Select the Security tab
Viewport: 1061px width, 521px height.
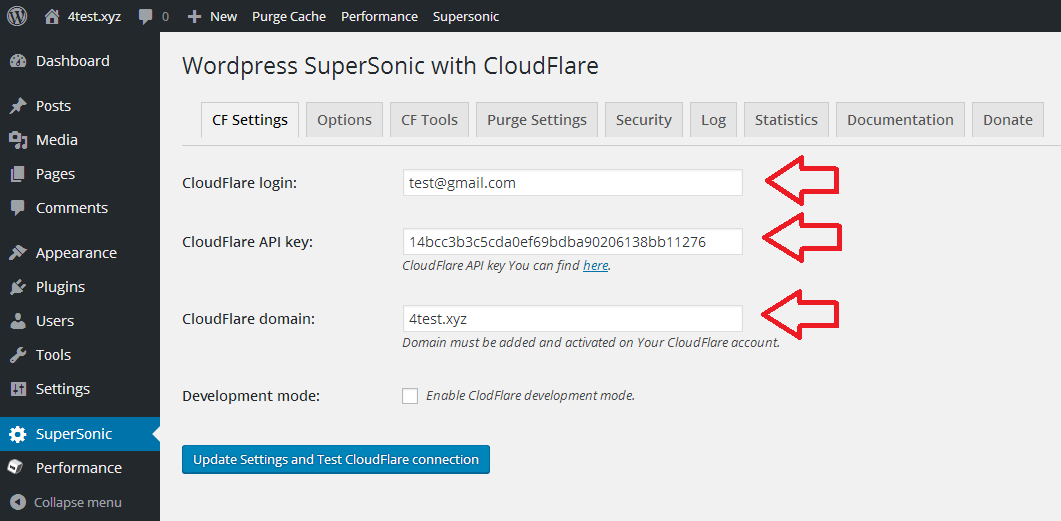[644, 120]
